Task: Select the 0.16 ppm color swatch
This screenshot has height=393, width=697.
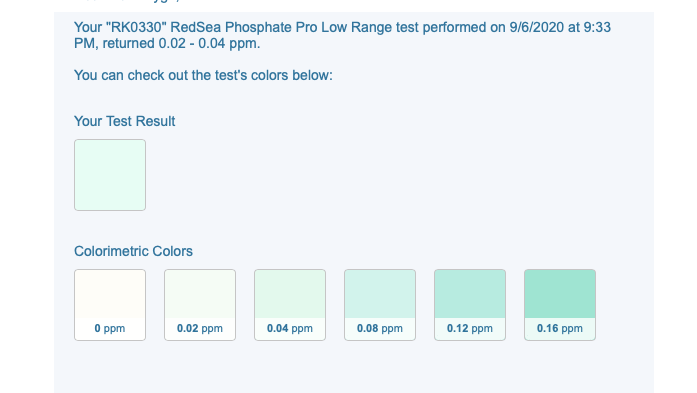Action: coord(560,305)
